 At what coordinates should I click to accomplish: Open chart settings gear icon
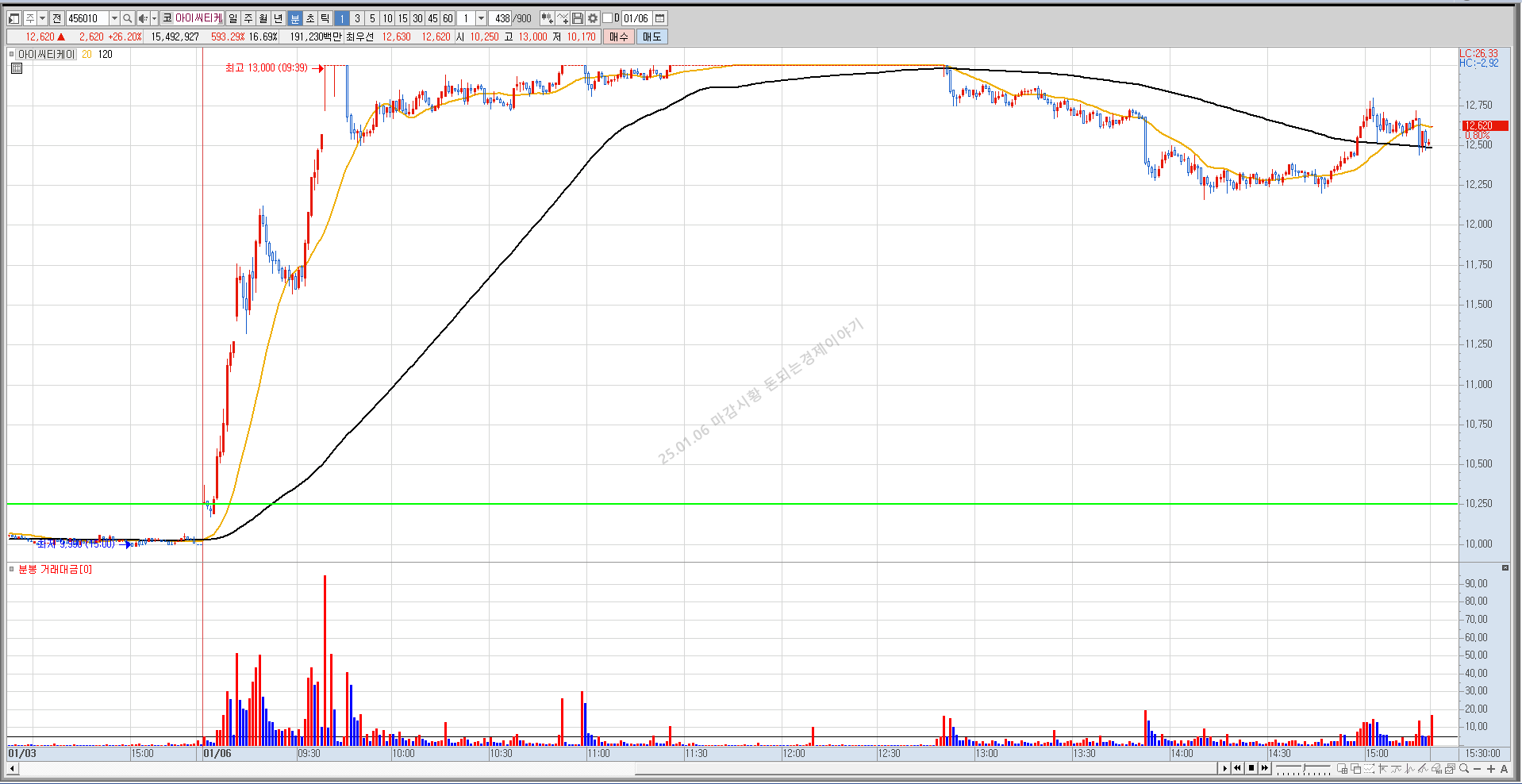click(x=593, y=18)
